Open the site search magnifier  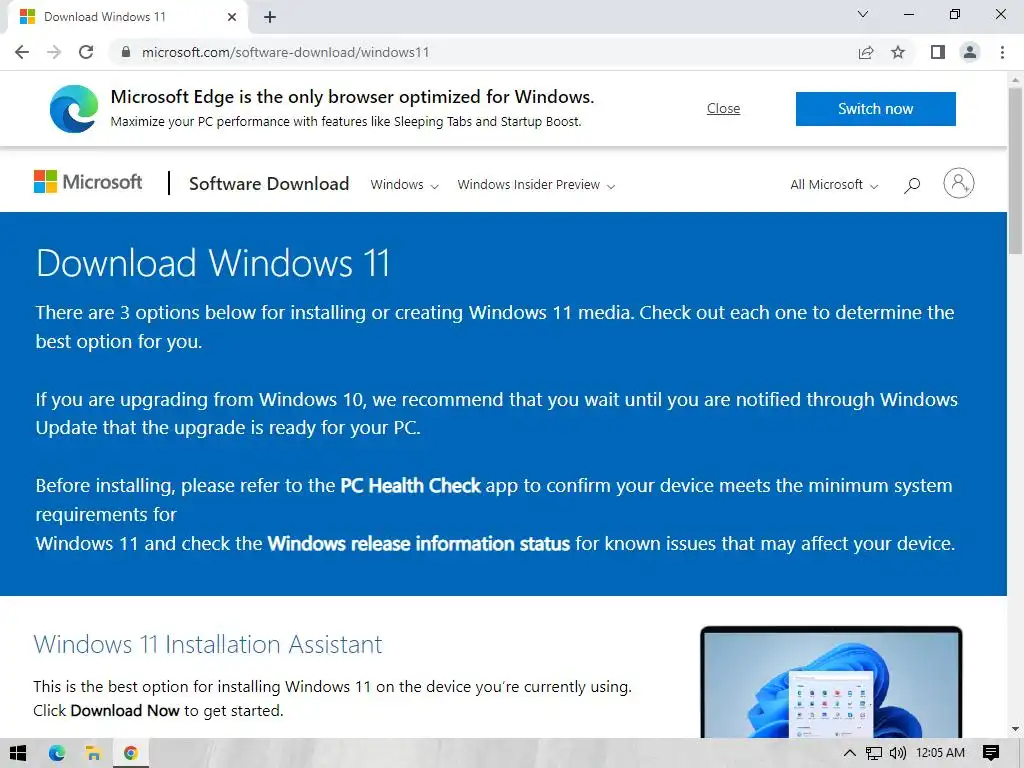(912, 185)
